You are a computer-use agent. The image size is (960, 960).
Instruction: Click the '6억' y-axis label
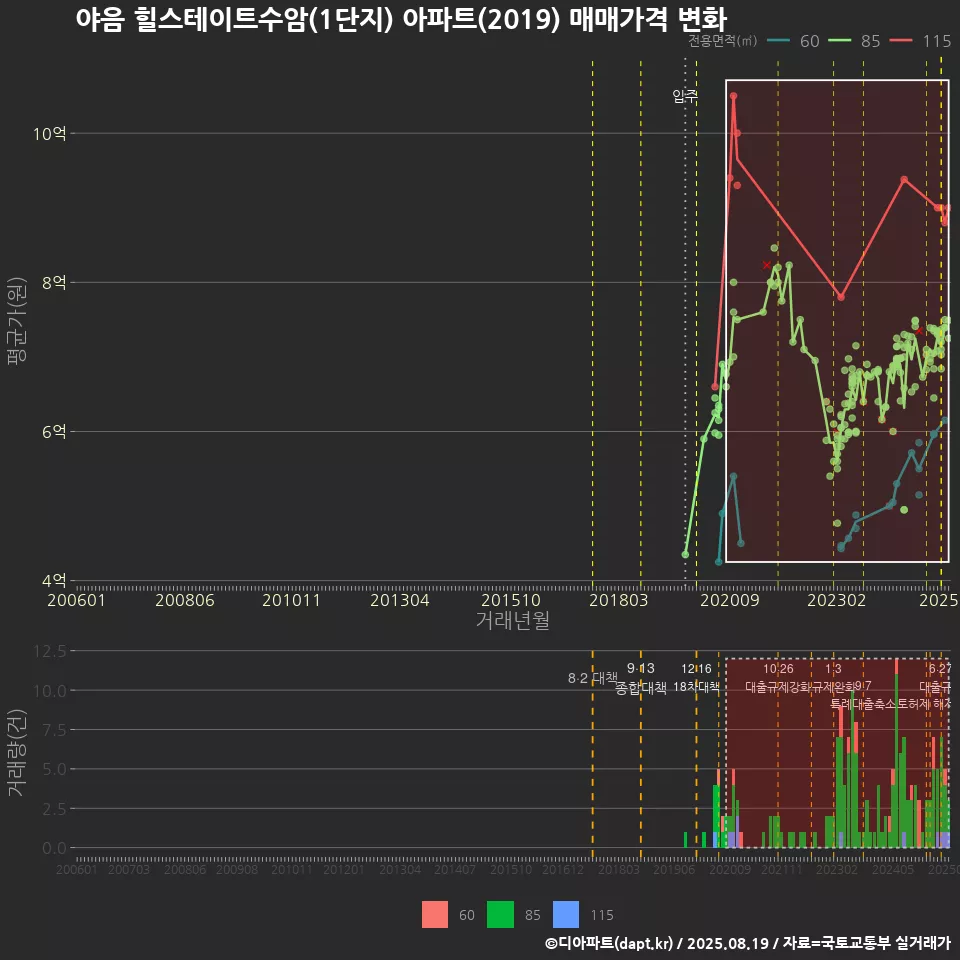coord(54,432)
